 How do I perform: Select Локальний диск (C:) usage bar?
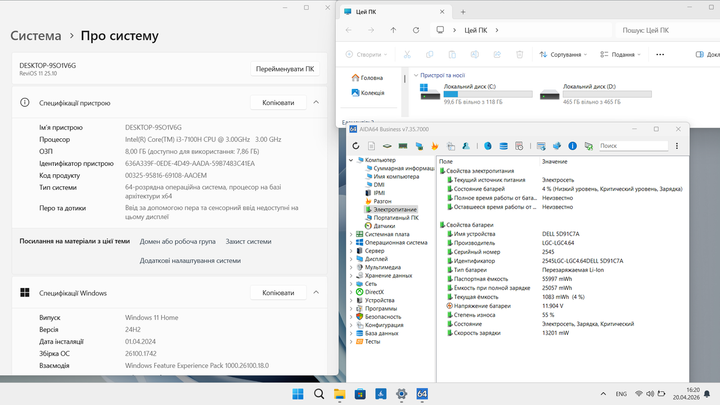coord(488,95)
